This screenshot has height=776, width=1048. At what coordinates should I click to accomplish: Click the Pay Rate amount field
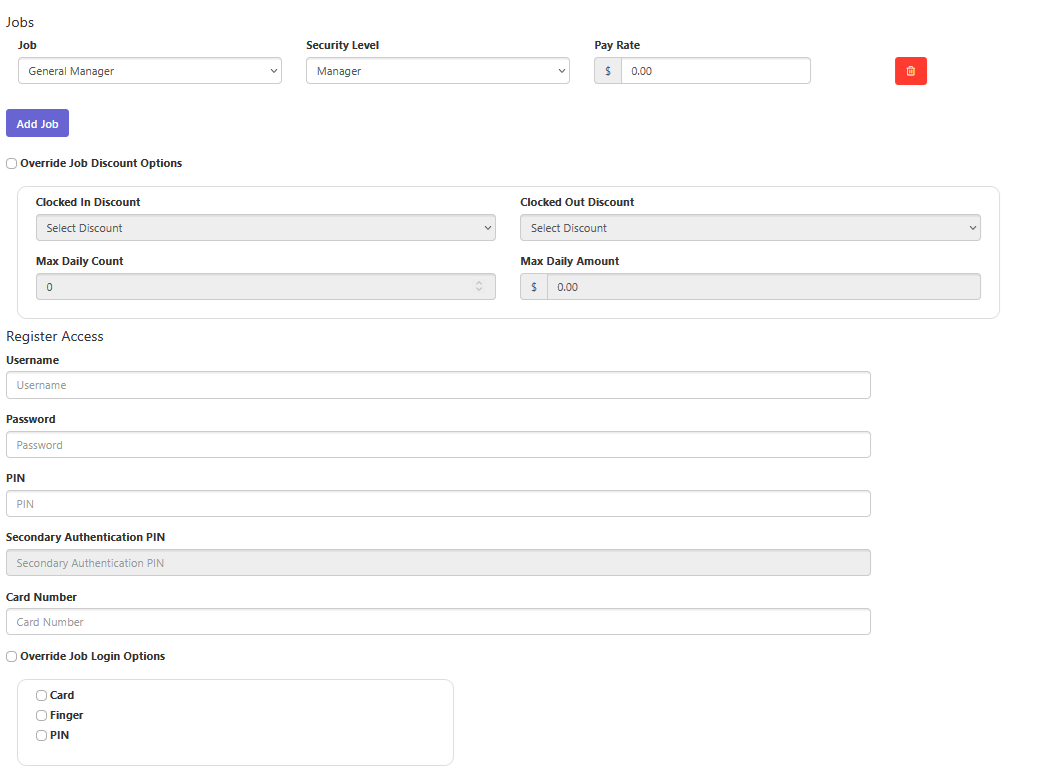[x=715, y=71]
